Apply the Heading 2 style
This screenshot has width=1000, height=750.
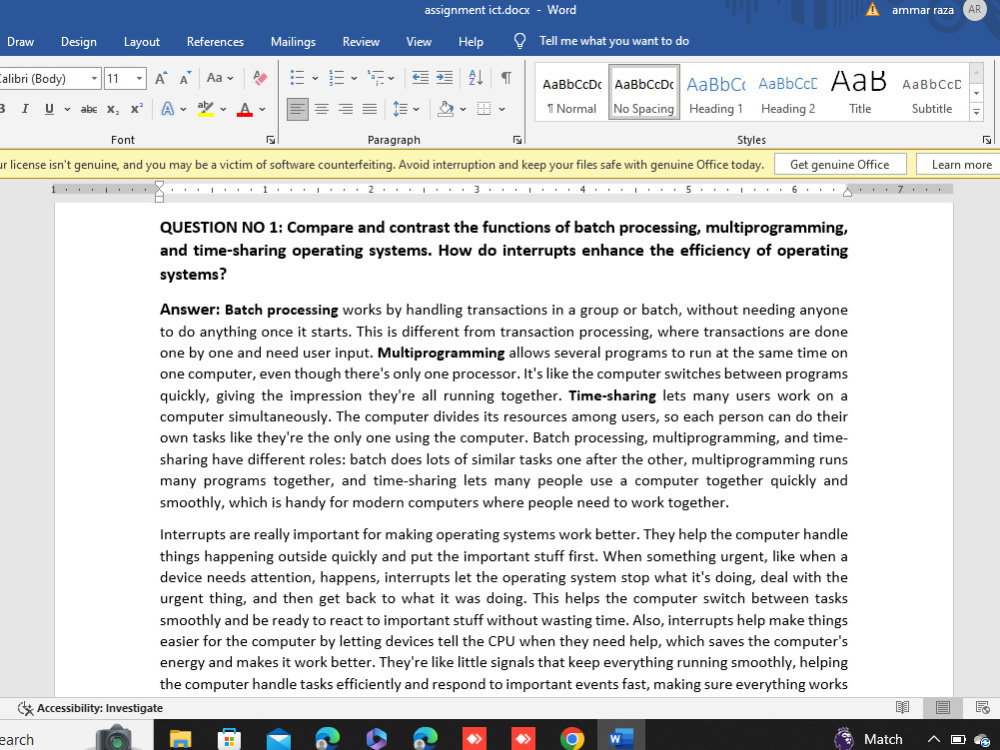(788, 94)
